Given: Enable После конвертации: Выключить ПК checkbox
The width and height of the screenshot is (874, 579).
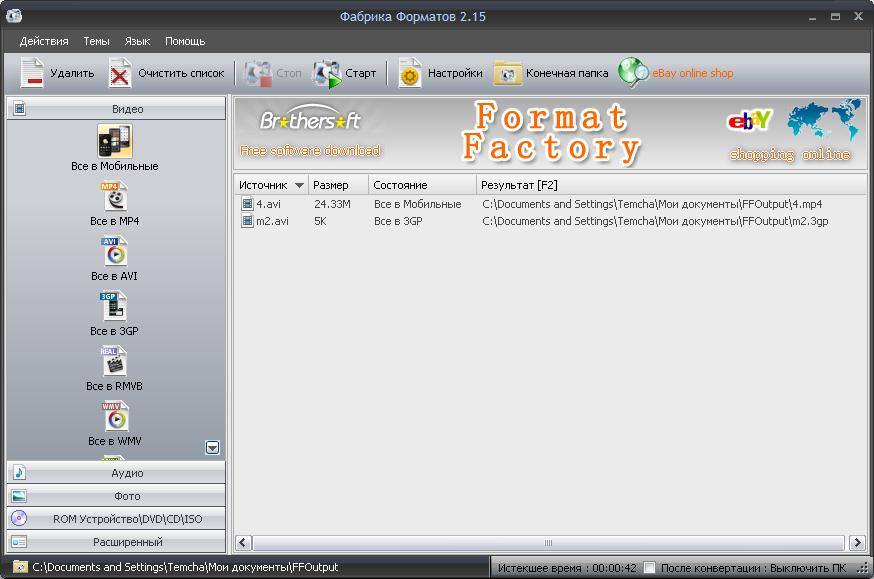Looking at the screenshot, I should 649,568.
